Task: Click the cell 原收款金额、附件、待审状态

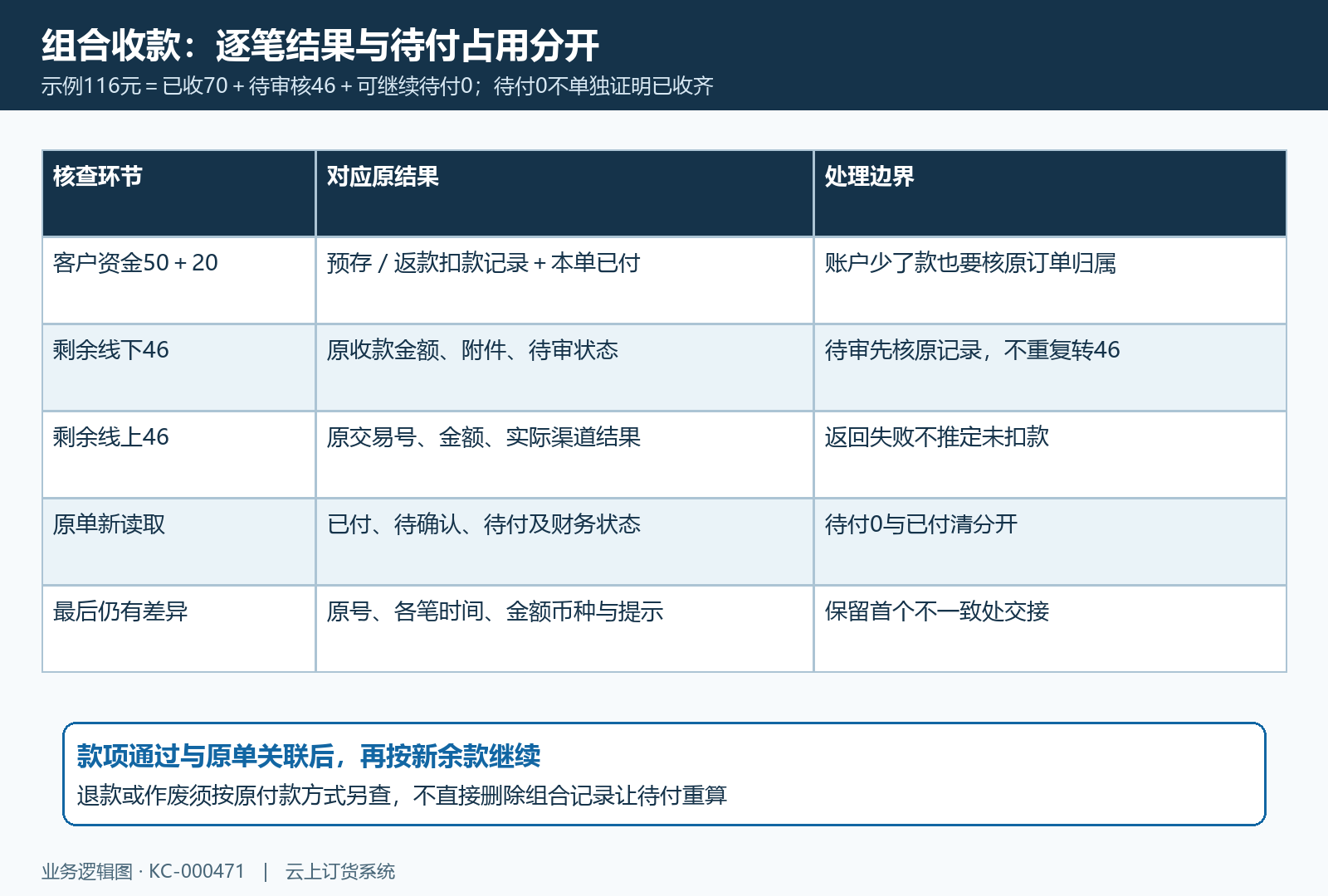Action: [x=564, y=368]
